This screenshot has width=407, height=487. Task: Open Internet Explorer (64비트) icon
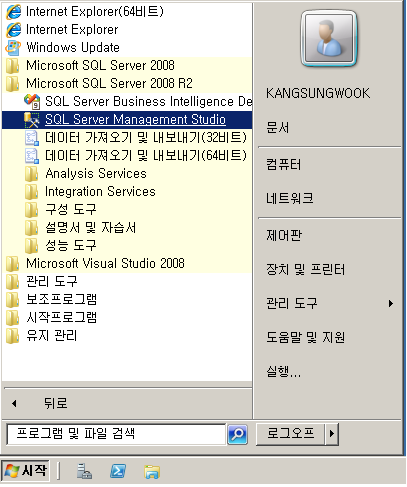pos(13,12)
